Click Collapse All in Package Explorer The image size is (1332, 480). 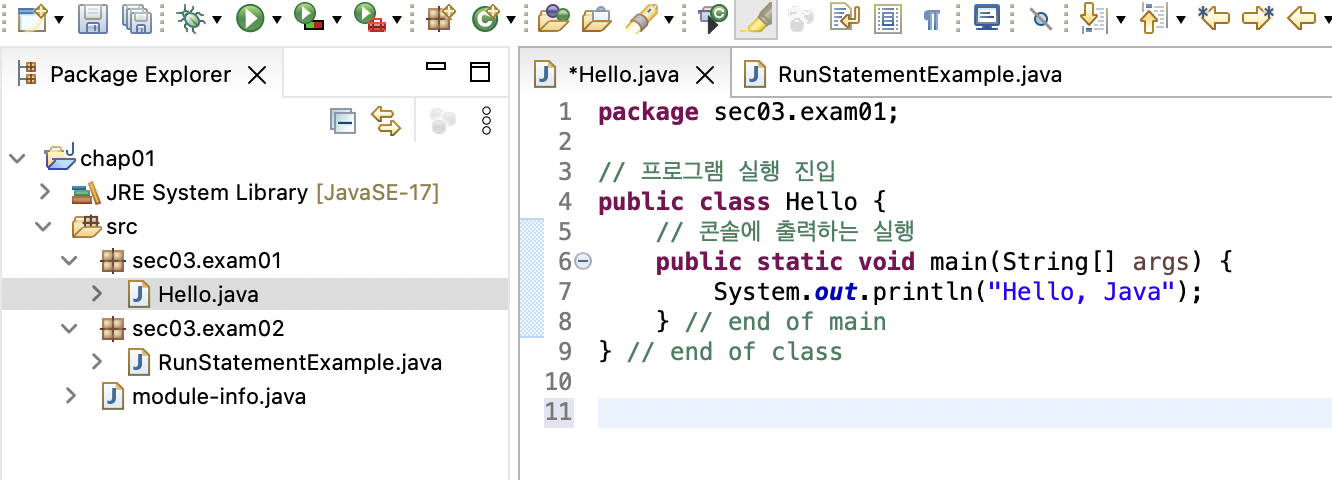343,121
